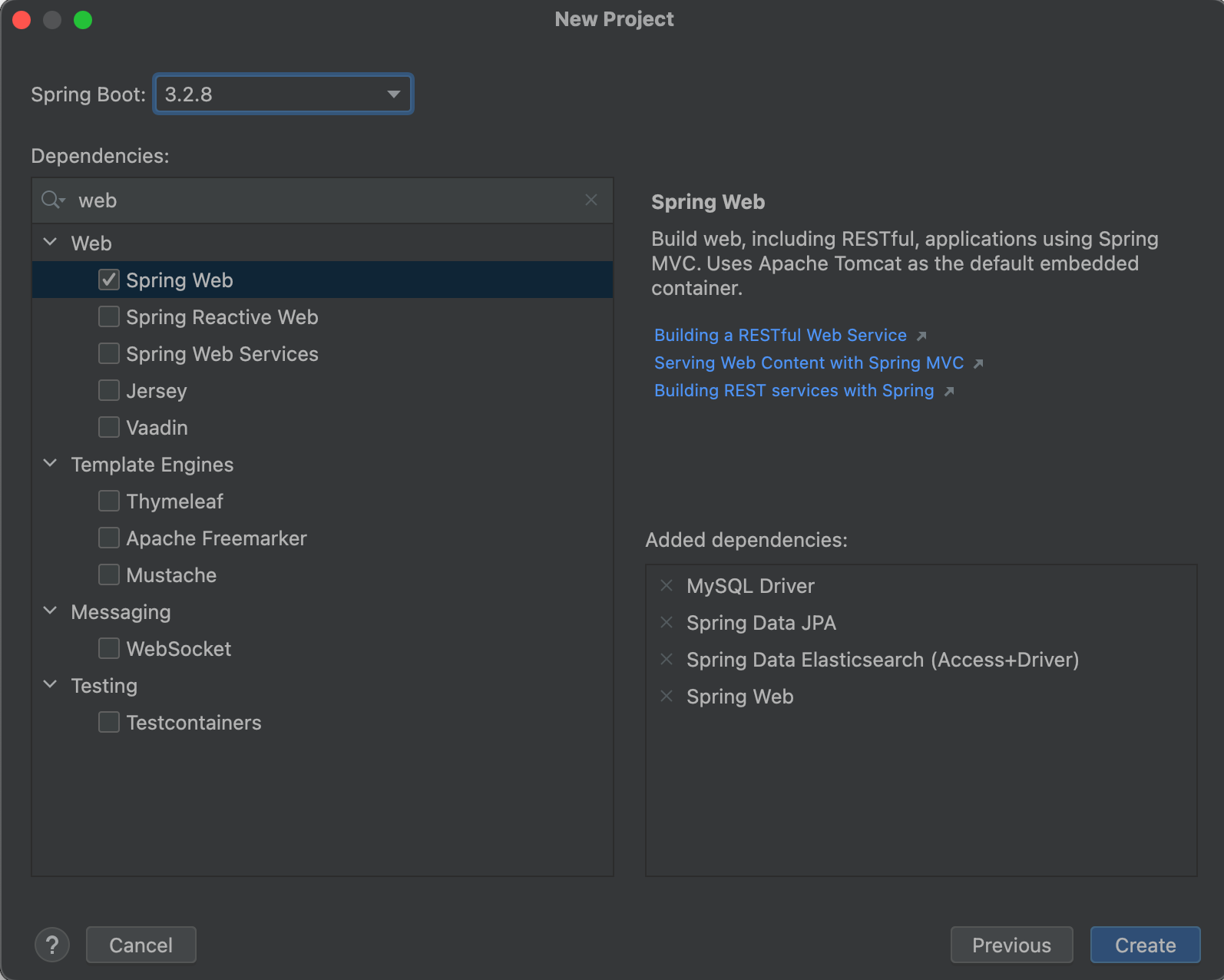Tick the Jersey checkbox
Screen dimensions: 1224x980
[109, 391]
